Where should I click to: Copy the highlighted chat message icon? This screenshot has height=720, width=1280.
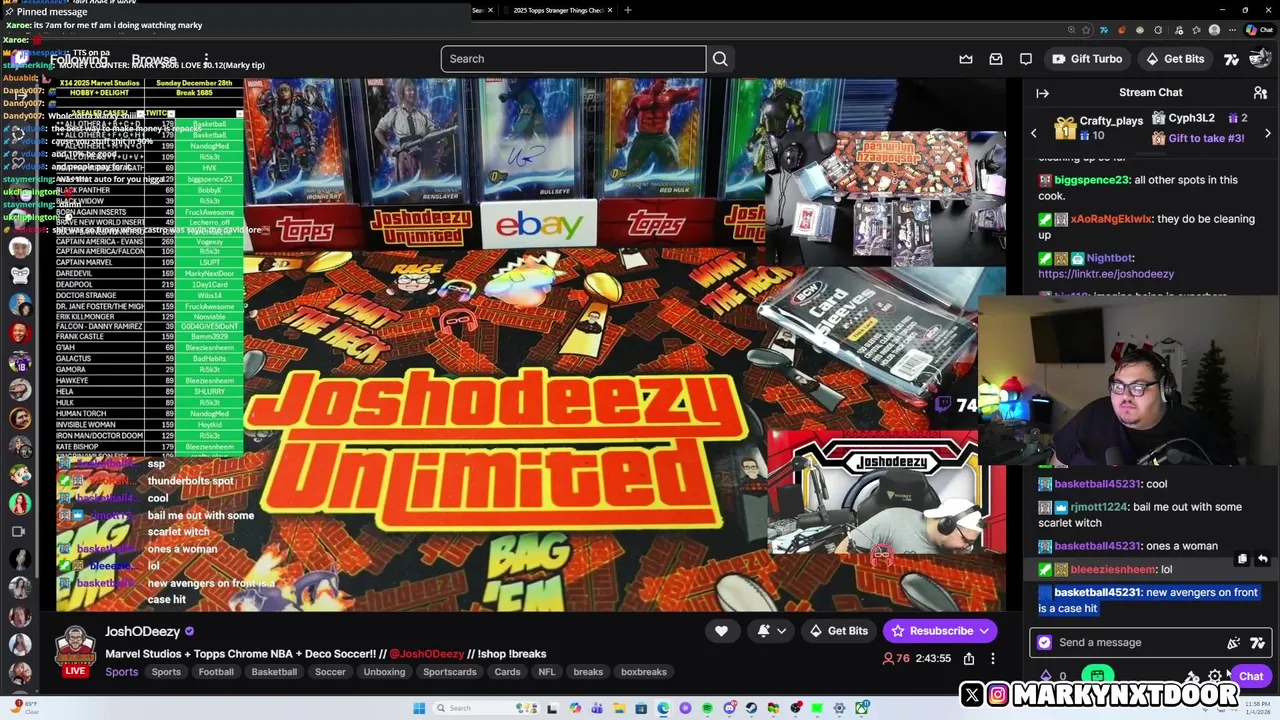coord(1242,560)
